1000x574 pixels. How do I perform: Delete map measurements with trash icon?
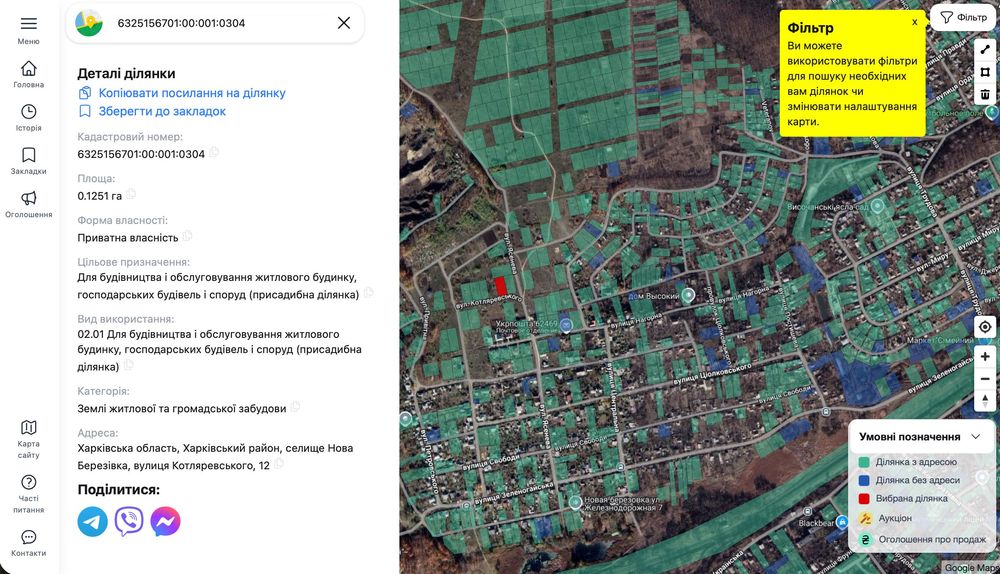(x=985, y=94)
